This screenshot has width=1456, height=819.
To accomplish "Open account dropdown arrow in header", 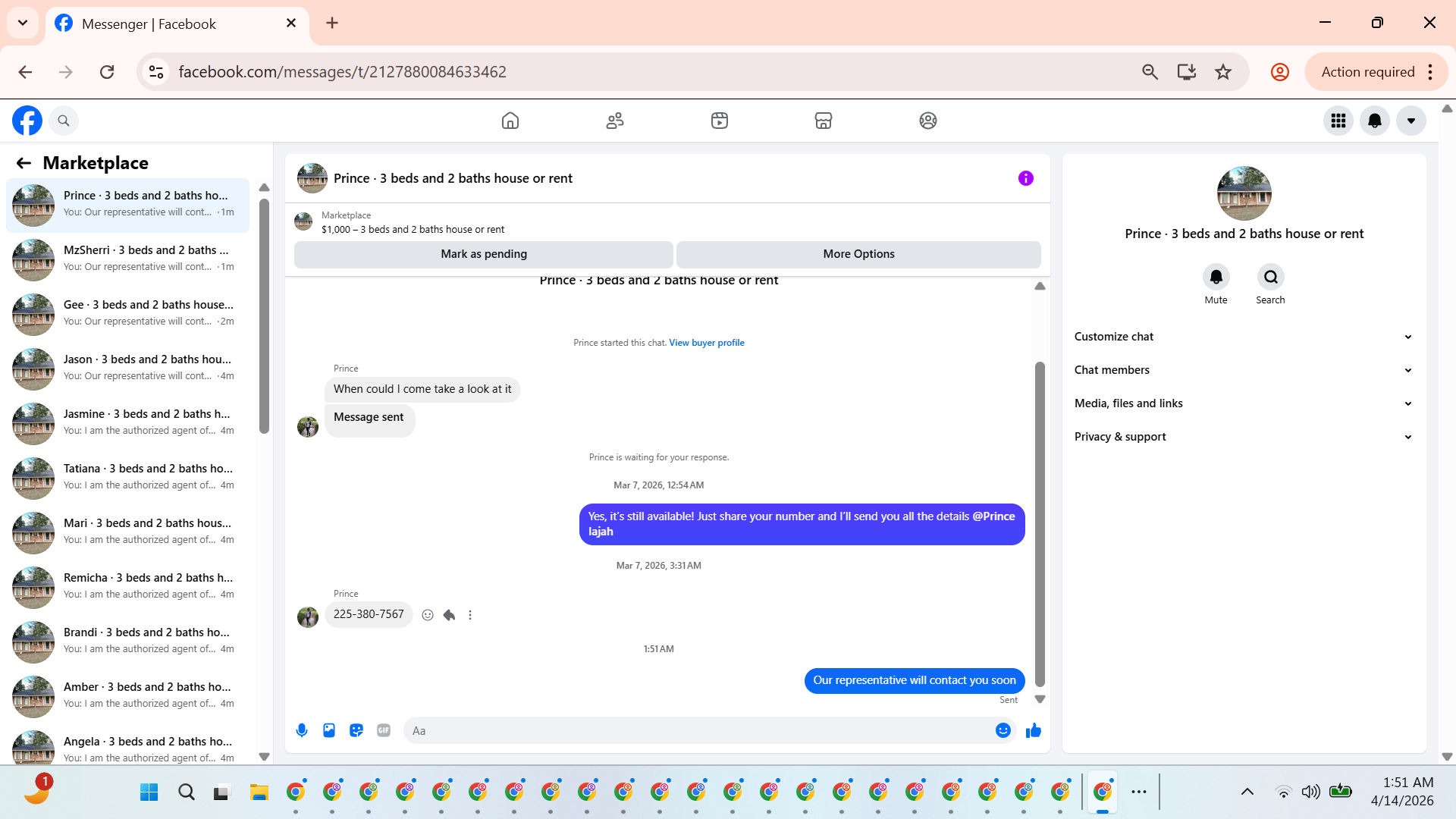I will coord(1410,121).
